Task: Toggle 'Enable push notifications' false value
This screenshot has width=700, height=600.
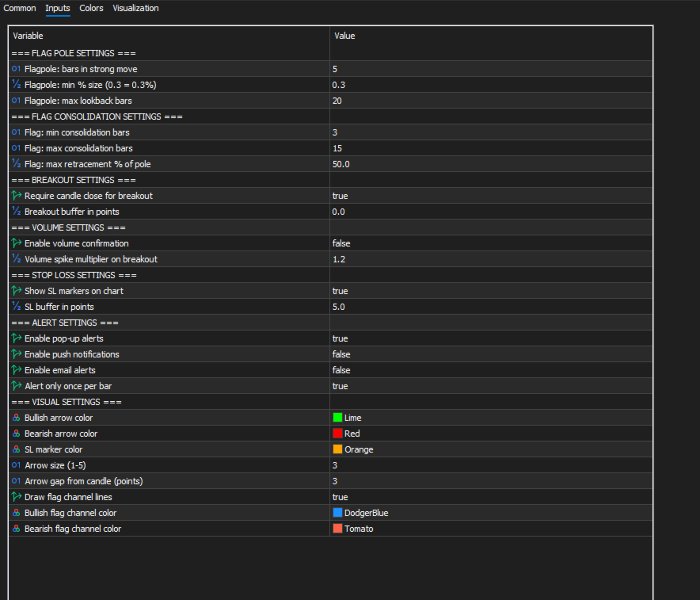Action: 341,354
